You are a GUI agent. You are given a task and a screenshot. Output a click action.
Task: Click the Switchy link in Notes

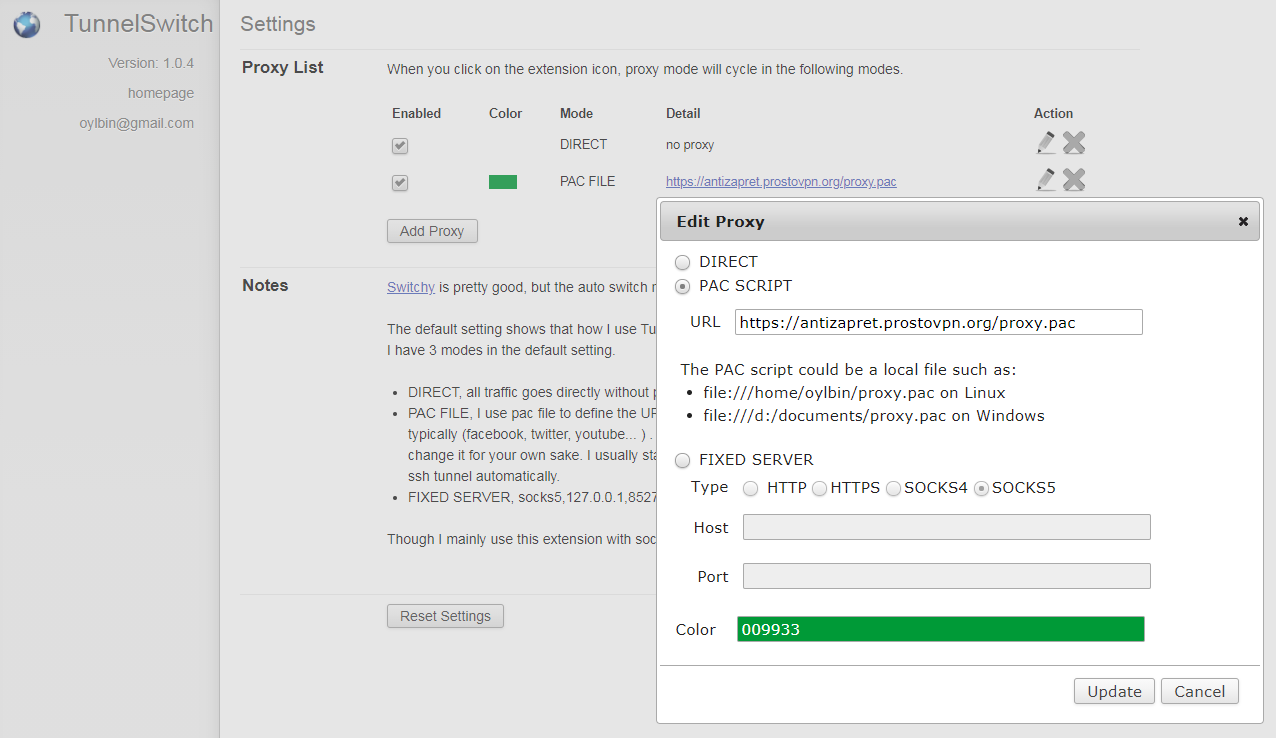(410, 287)
